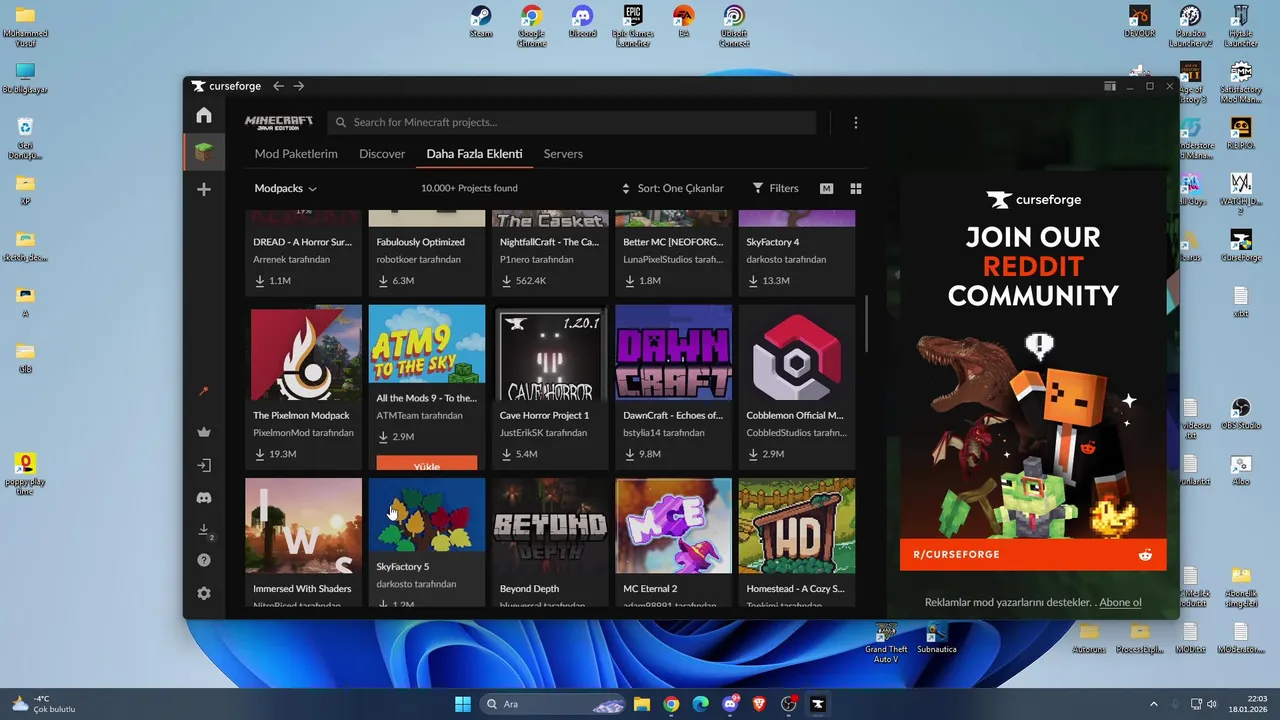The image size is (1280, 720).
Task: Open Brave browser from the taskbar
Action: pos(759,704)
